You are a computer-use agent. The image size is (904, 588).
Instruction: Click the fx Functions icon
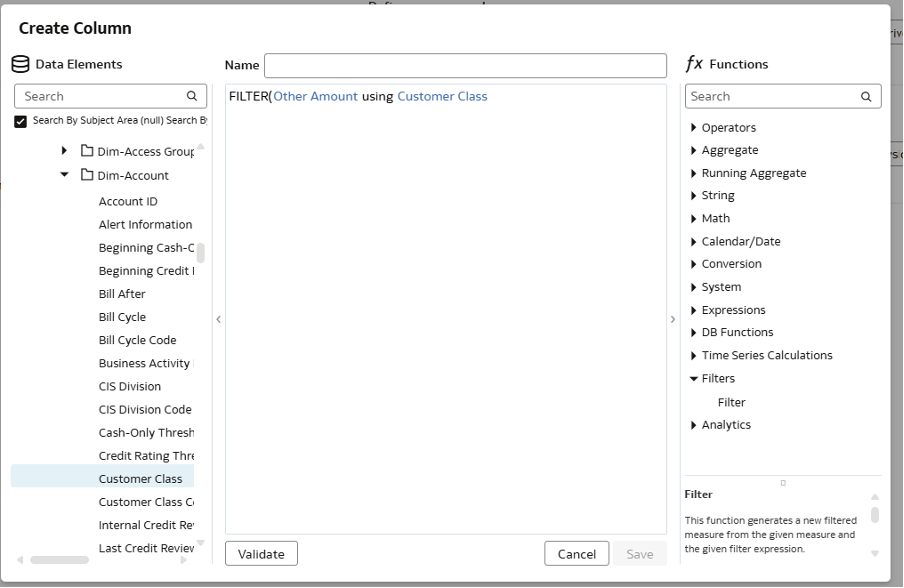pos(694,64)
